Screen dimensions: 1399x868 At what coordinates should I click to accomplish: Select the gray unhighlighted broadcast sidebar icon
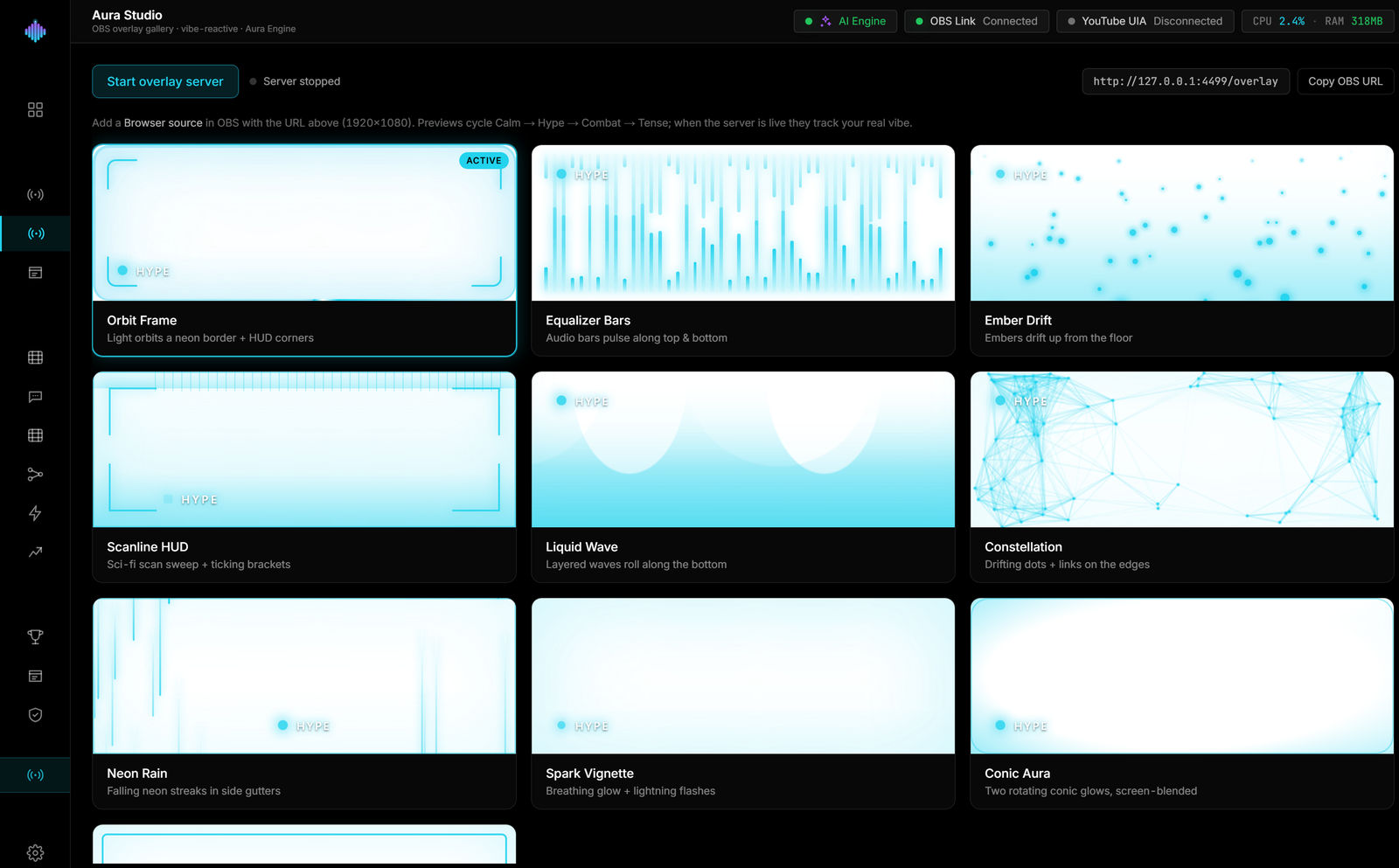(x=35, y=194)
